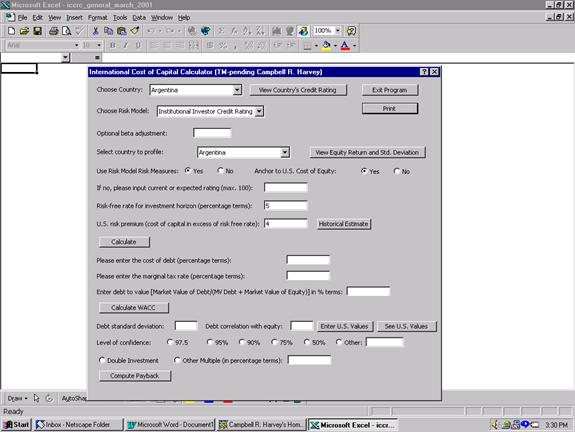This screenshot has width=575, height=432.
Task: Select No for Anchor to U.S. Cost
Action: click(x=396, y=171)
